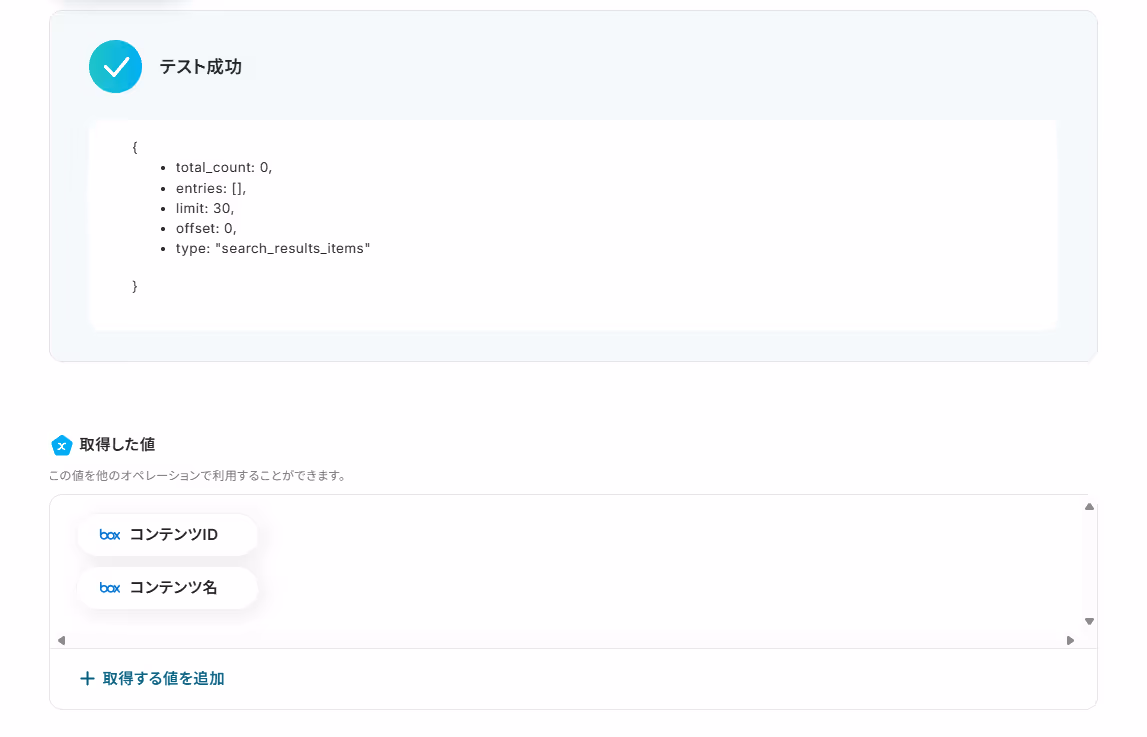Screen dimensions: 1147x737
Task: Click the 取得した値 section heading
Action: coord(117,445)
